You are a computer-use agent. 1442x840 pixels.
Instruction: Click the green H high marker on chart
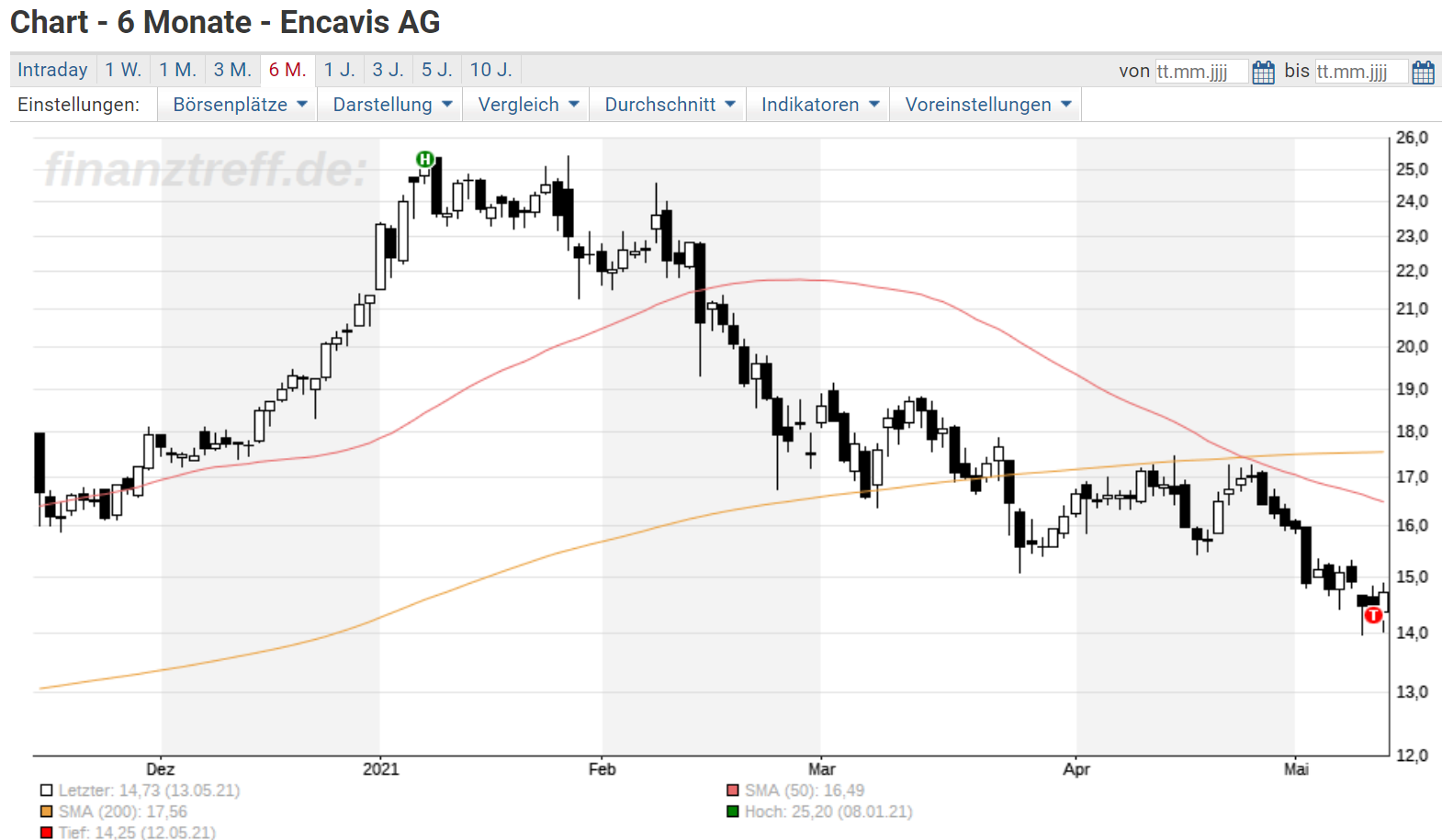click(x=424, y=160)
